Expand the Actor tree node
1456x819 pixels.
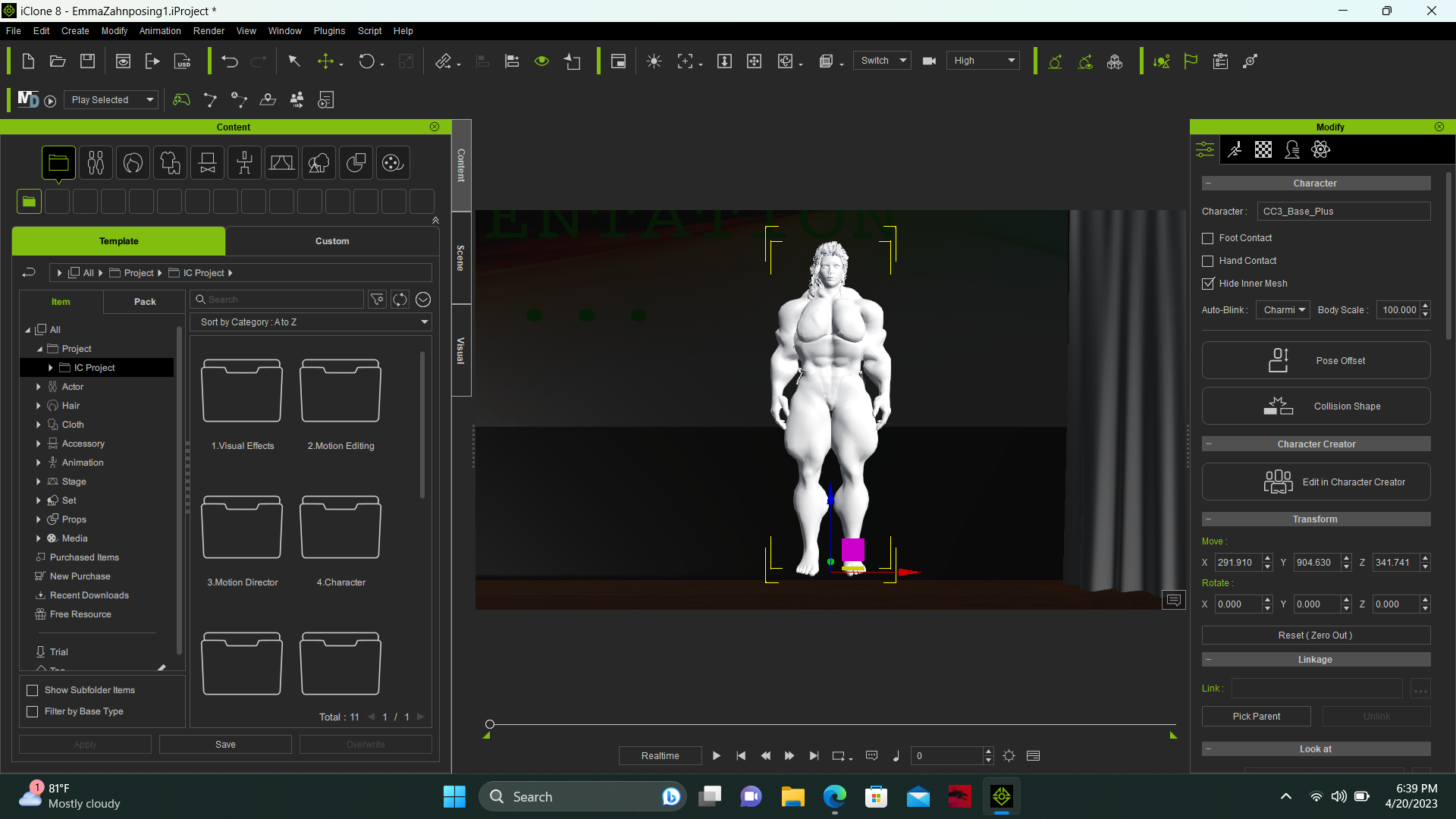39,387
